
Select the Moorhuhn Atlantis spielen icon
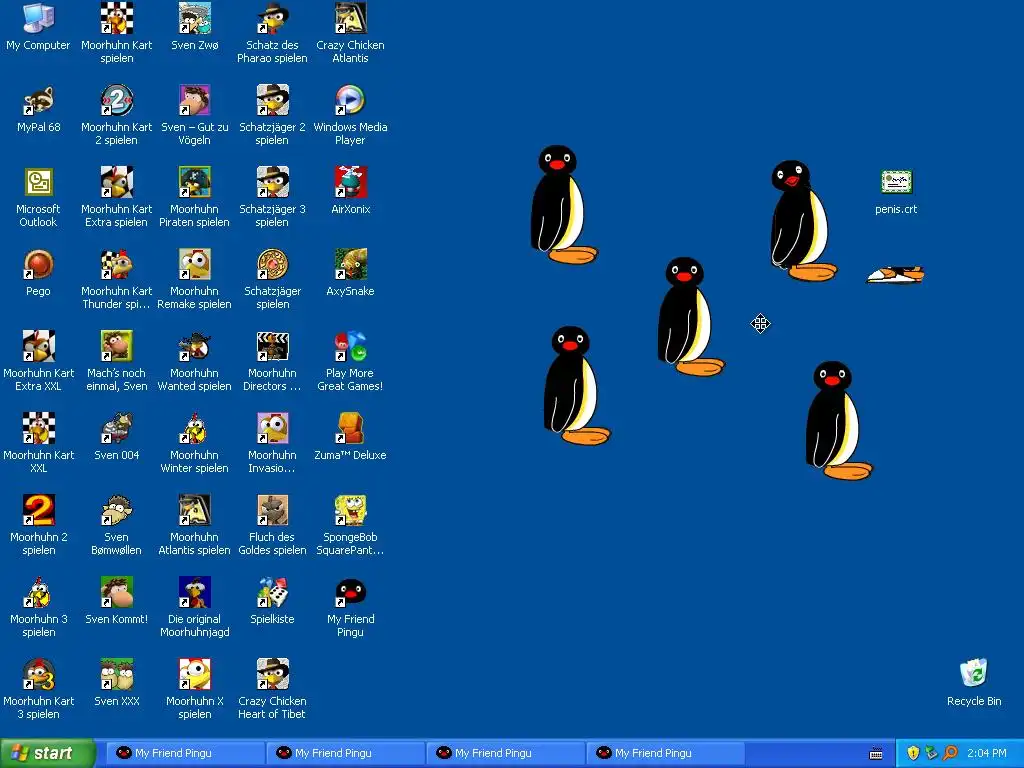(x=195, y=510)
